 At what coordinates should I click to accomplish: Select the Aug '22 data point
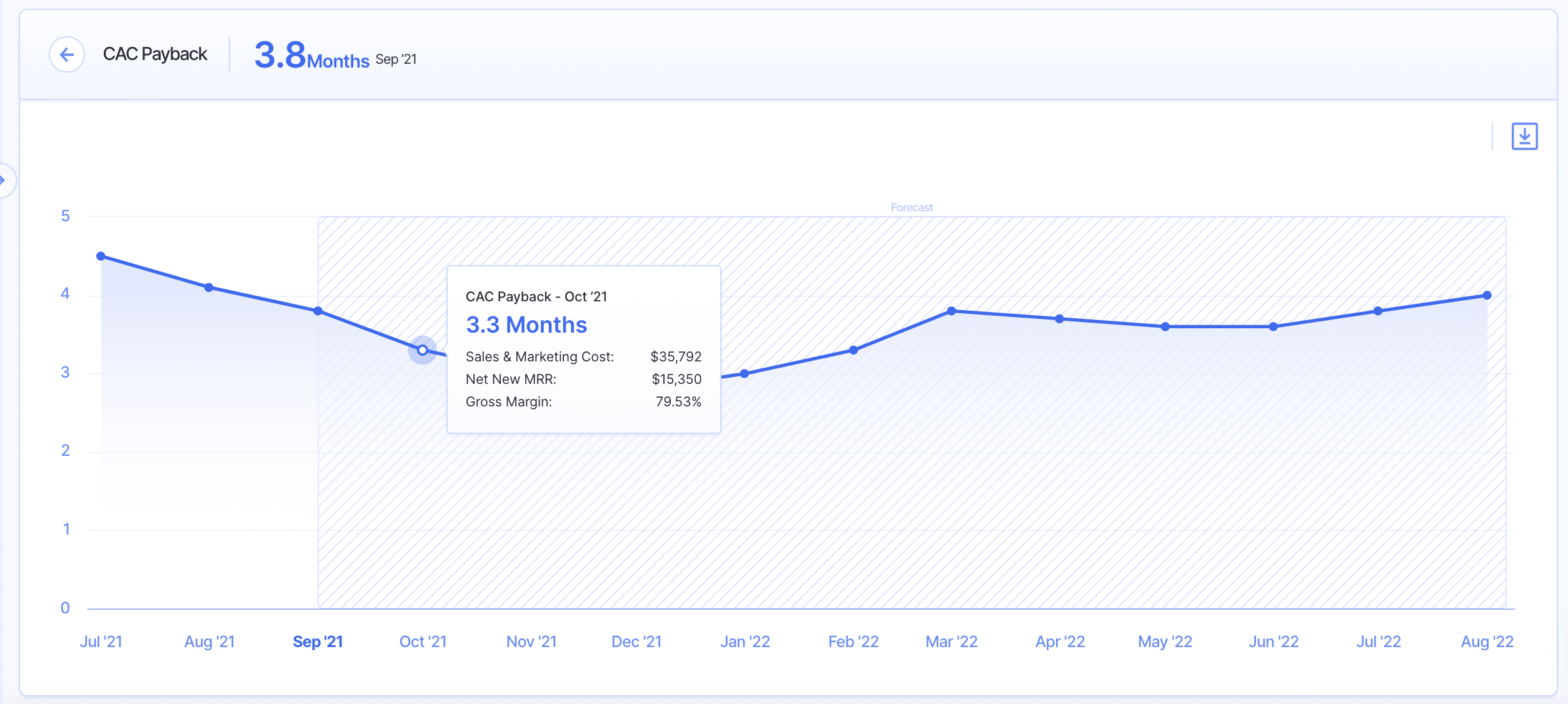[1487, 296]
